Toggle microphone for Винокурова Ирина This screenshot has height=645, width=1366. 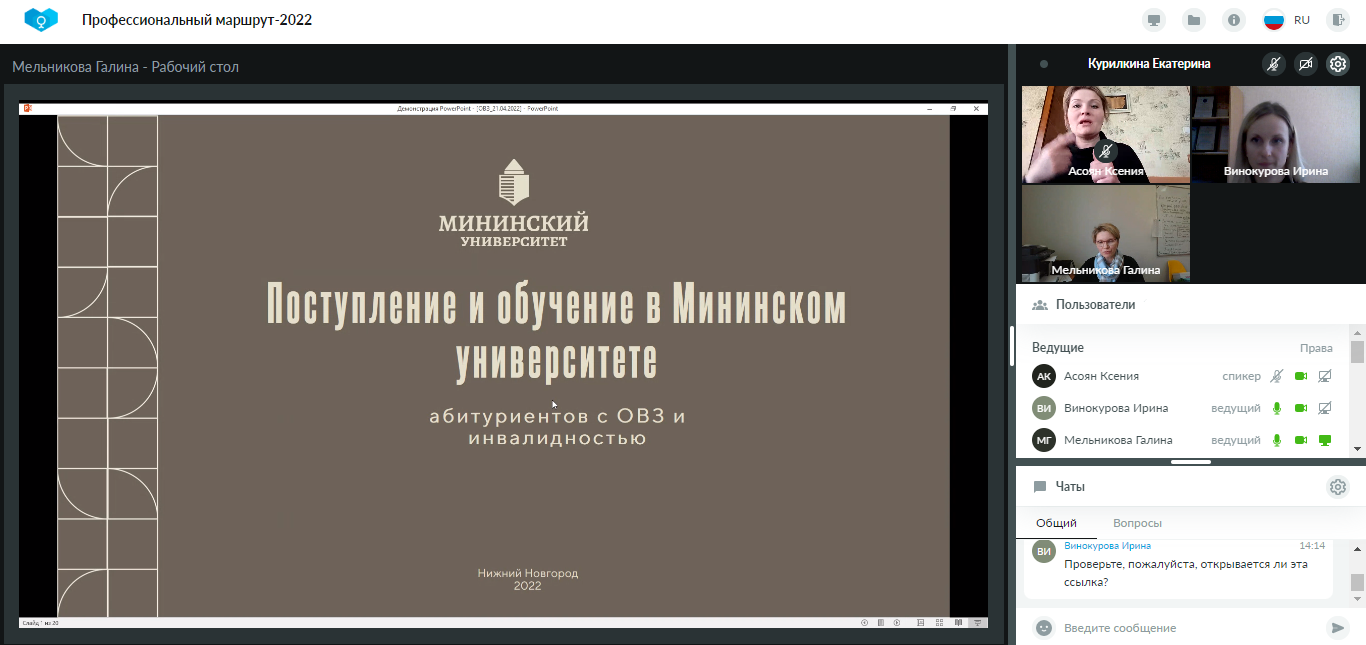pyautogui.click(x=1276, y=408)
